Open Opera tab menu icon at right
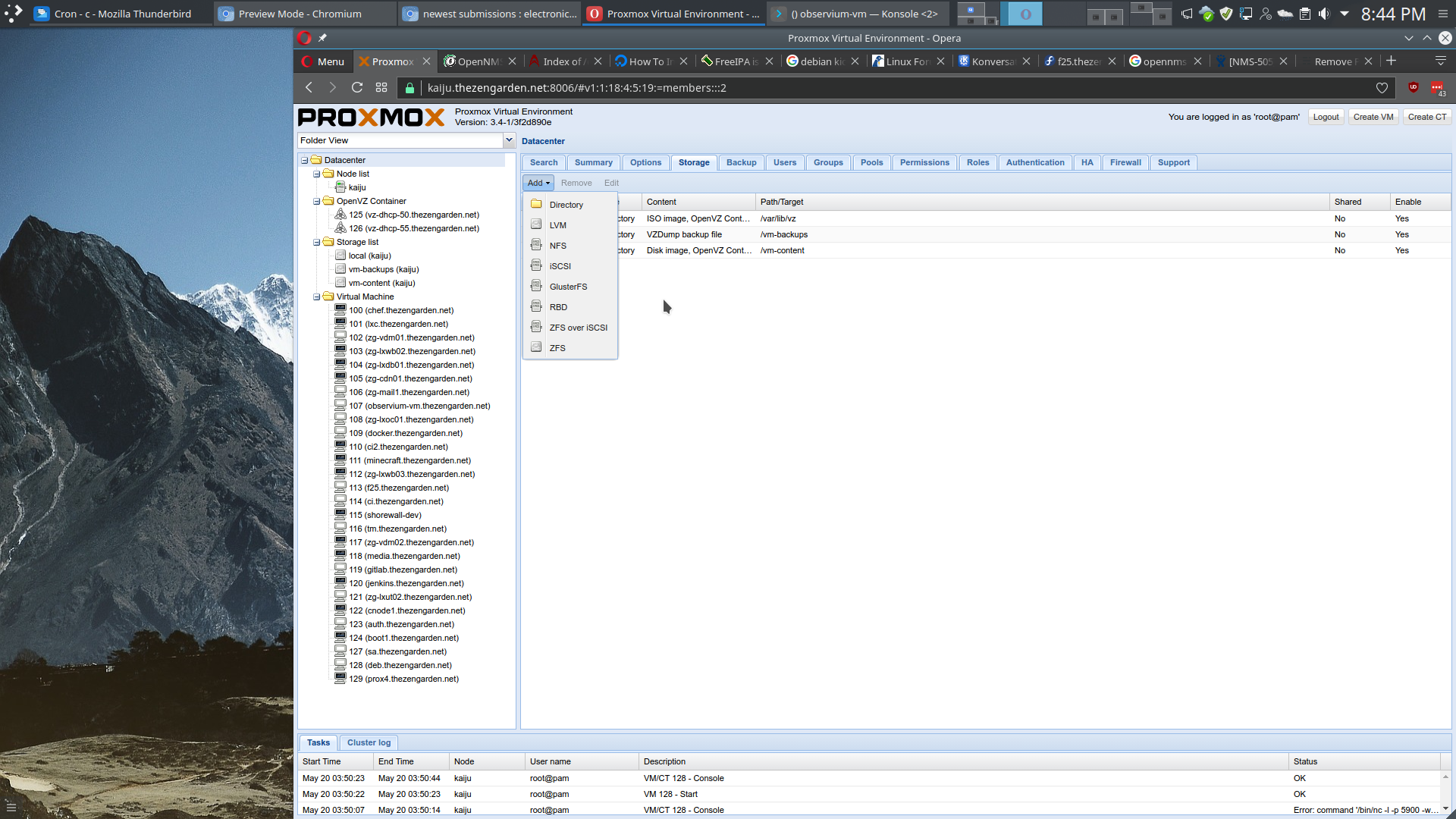Viewport: 1456px width, 819px height. (x=1440, y=61)
